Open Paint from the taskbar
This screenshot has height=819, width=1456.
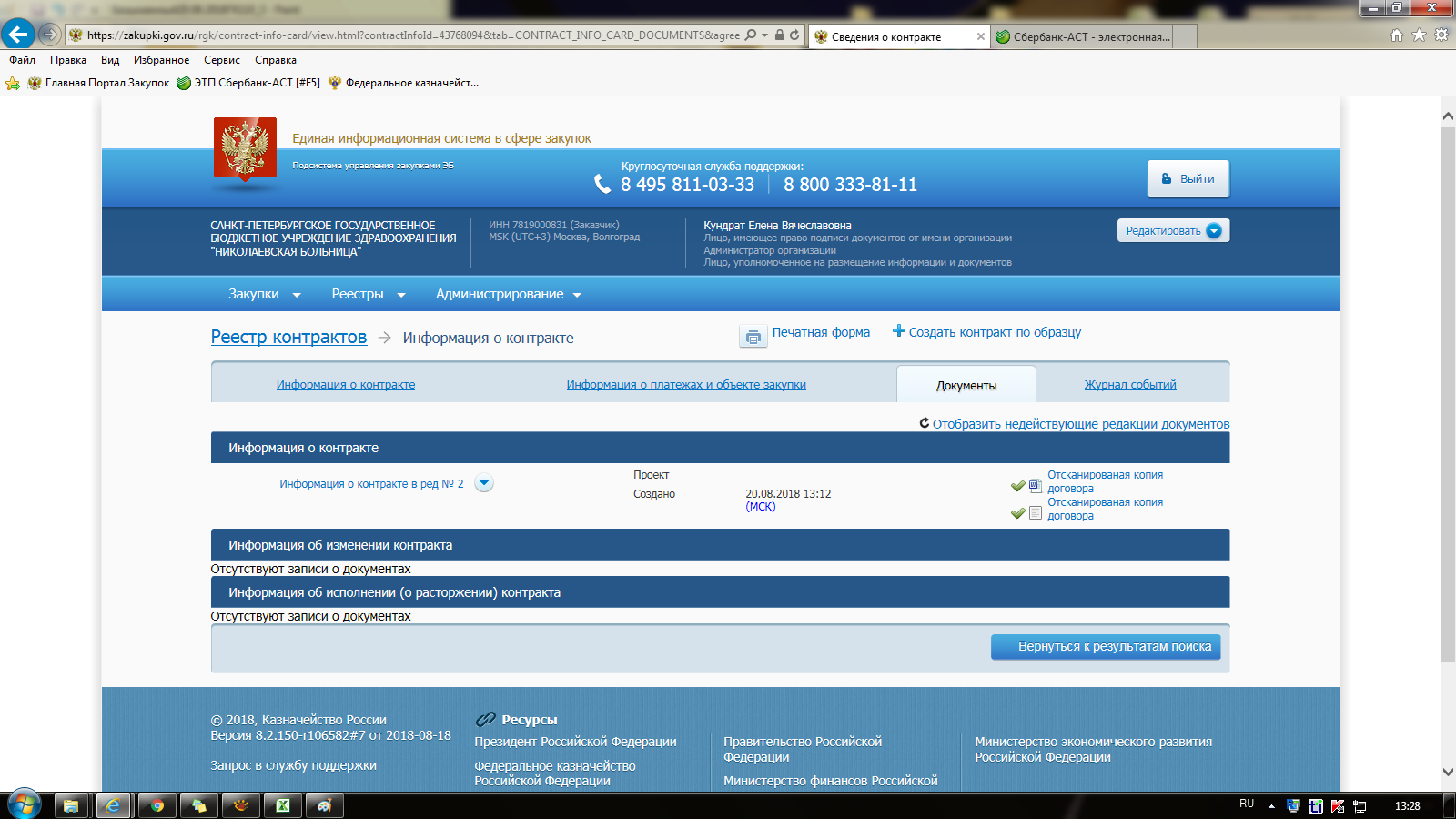point(324,805)
